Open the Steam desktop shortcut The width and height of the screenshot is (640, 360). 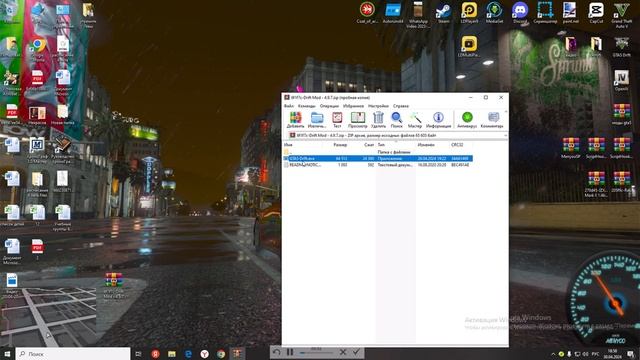[443, 13]
